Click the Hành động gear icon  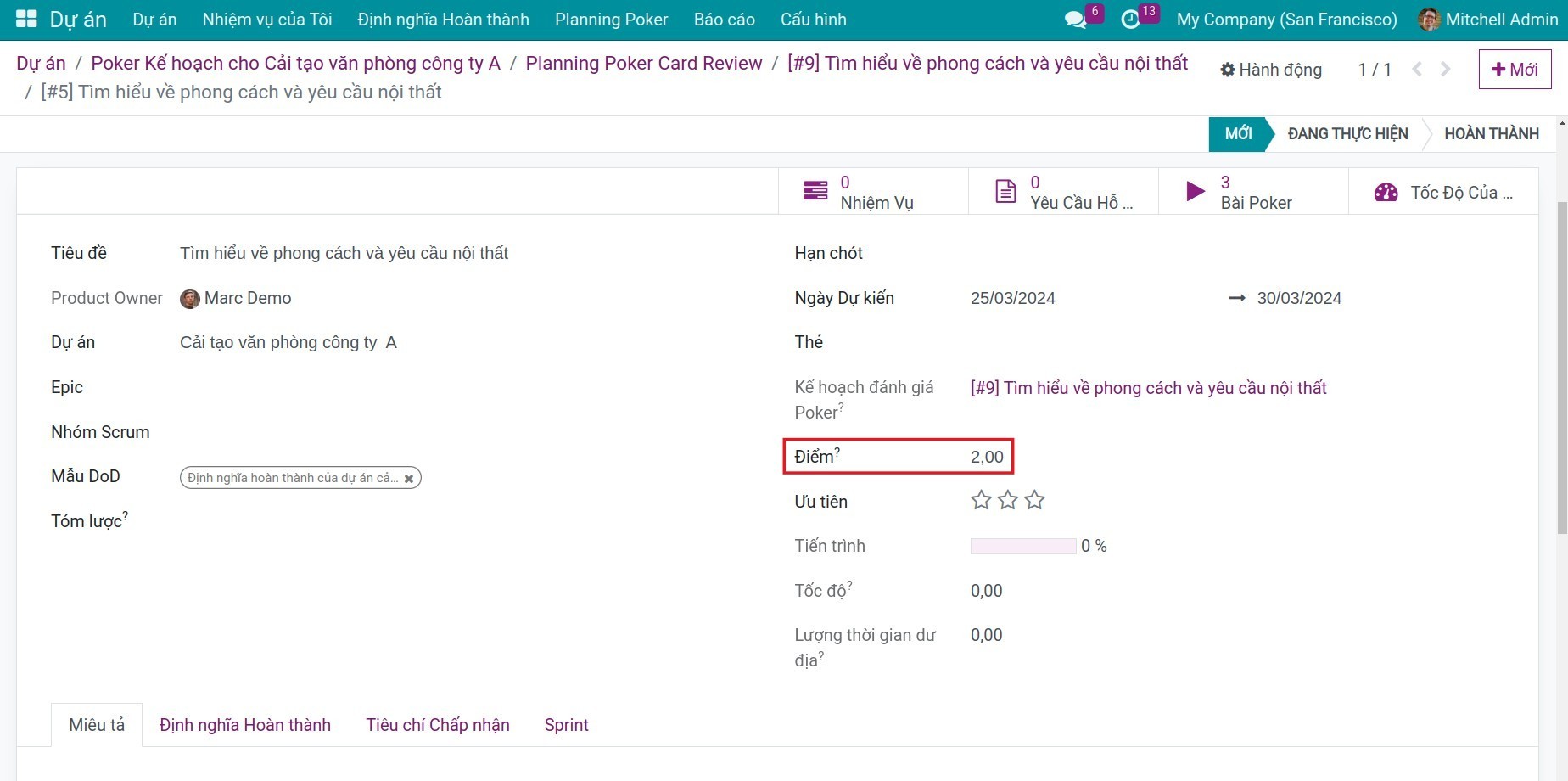click(x=1227, y=70)
